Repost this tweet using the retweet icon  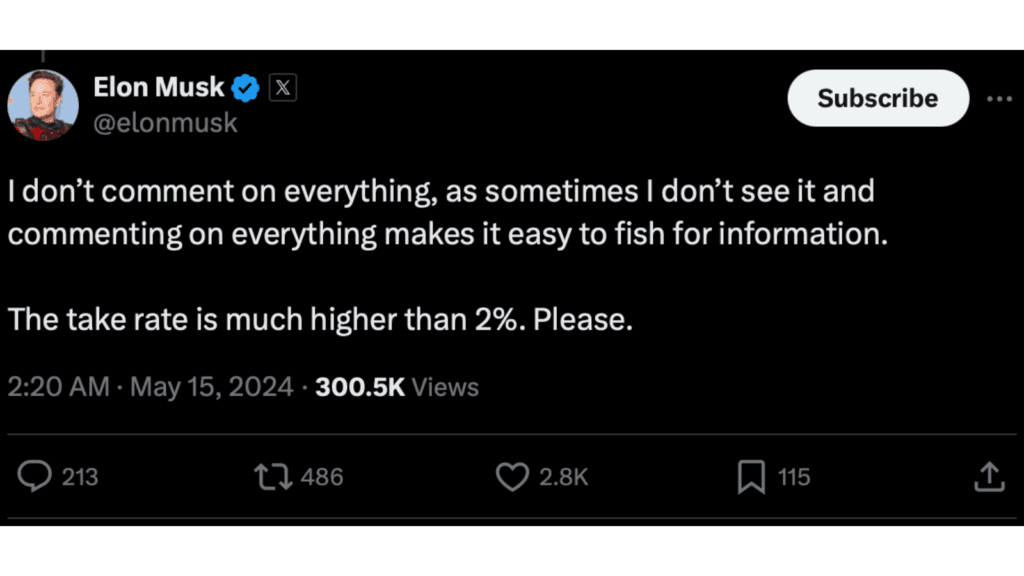pos(273,477)
